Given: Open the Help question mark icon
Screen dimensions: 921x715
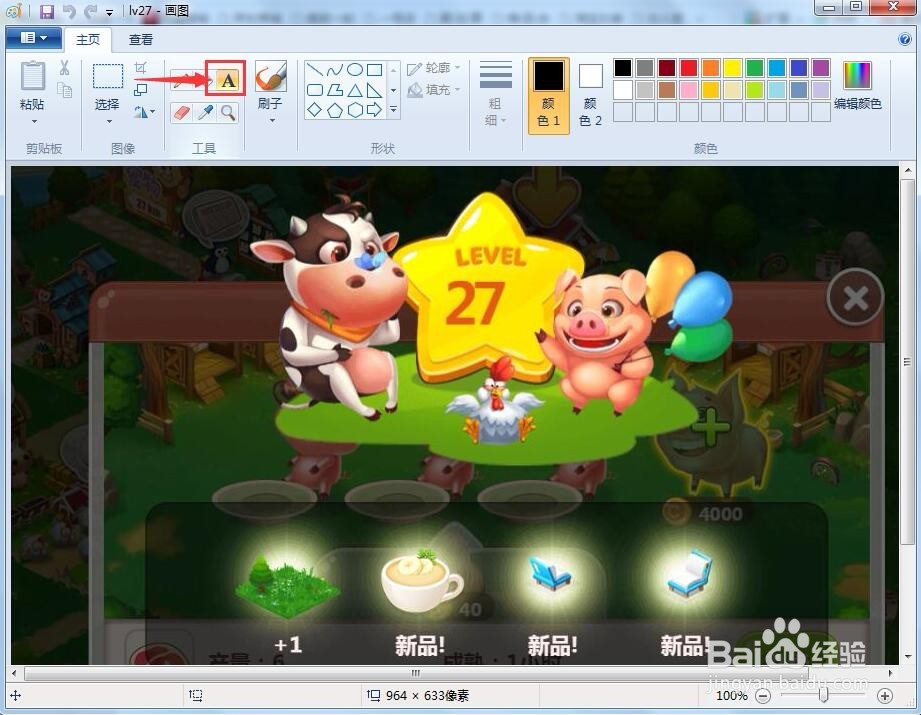Looking at the screenshot, I should point(905,39).
